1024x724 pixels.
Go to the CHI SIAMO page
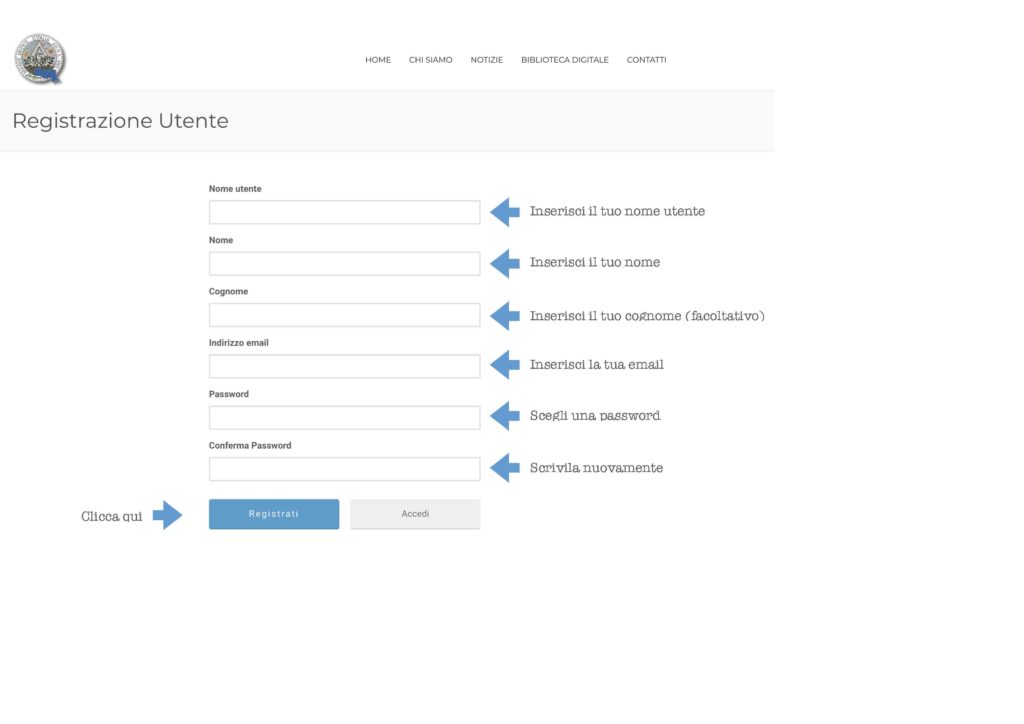pyautogui.click(x=430, y=60)
